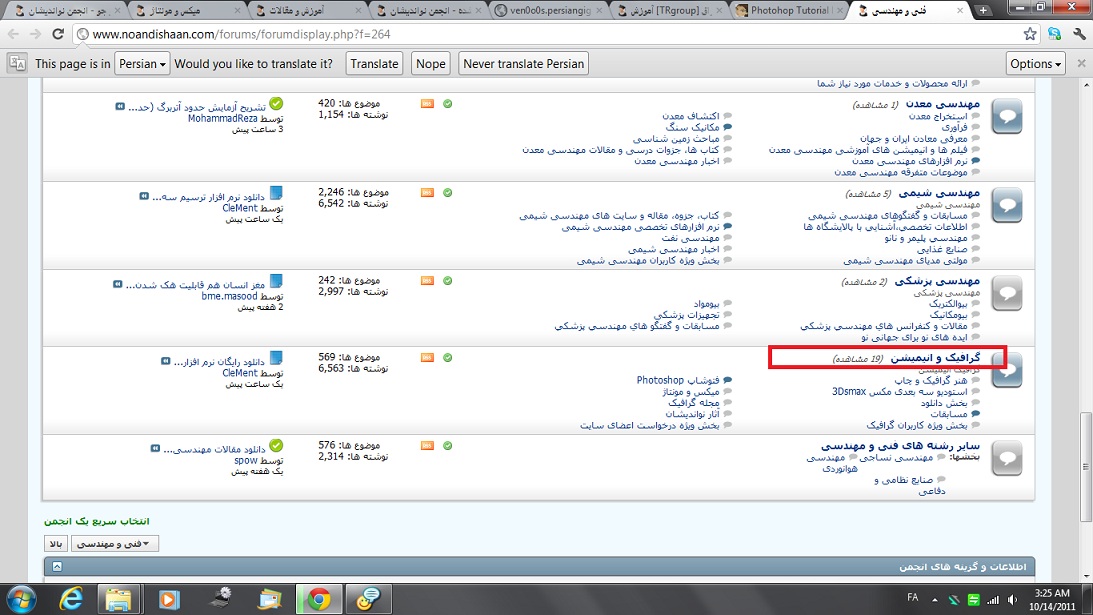The height and width of the screenshot is (615, 1093).
Task: Click the Chemical Engineering forum speech bubble icon
Action: tap(1007, 205)
